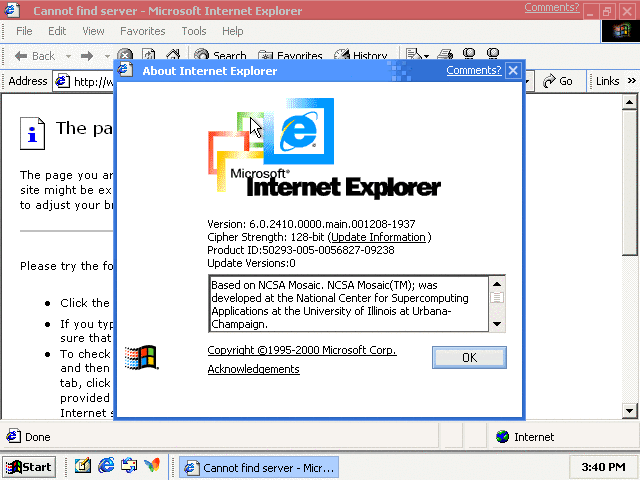Click the Product ID text line

pyautogui.click(x=301, y=250)
